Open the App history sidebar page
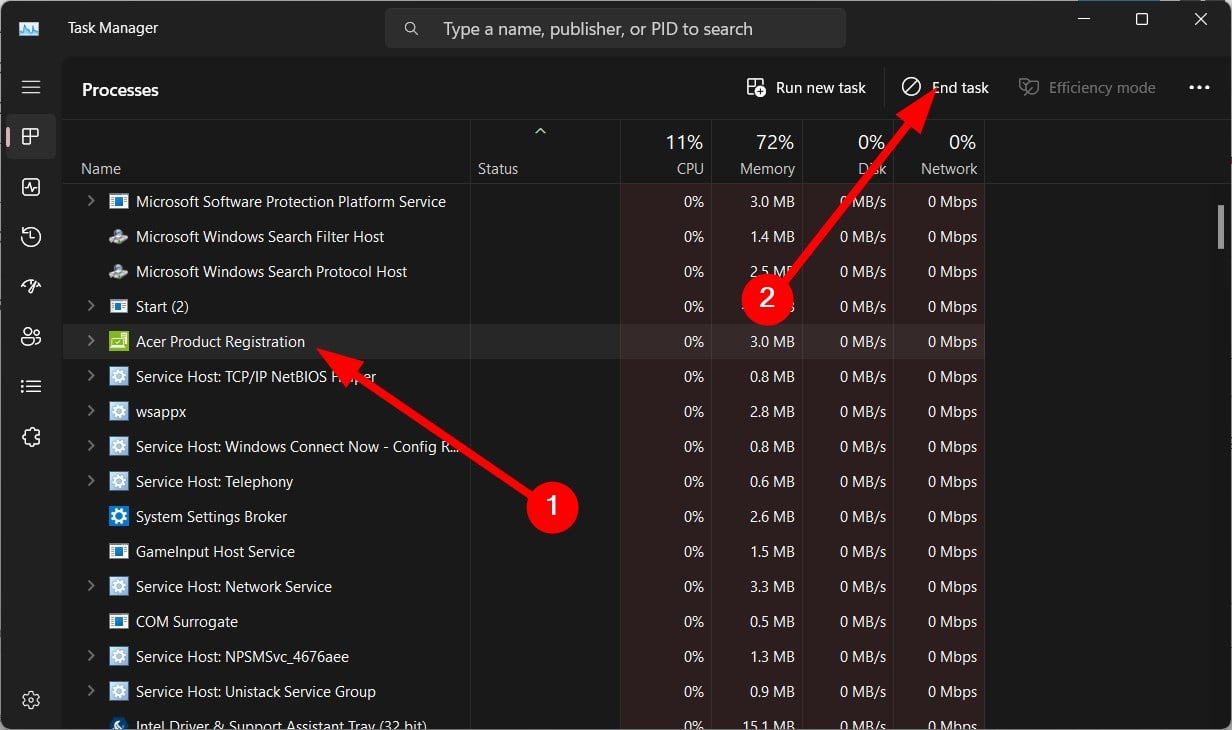This screenshot has height=730, width=1232. pyautogui.click(x=31, y=237)
